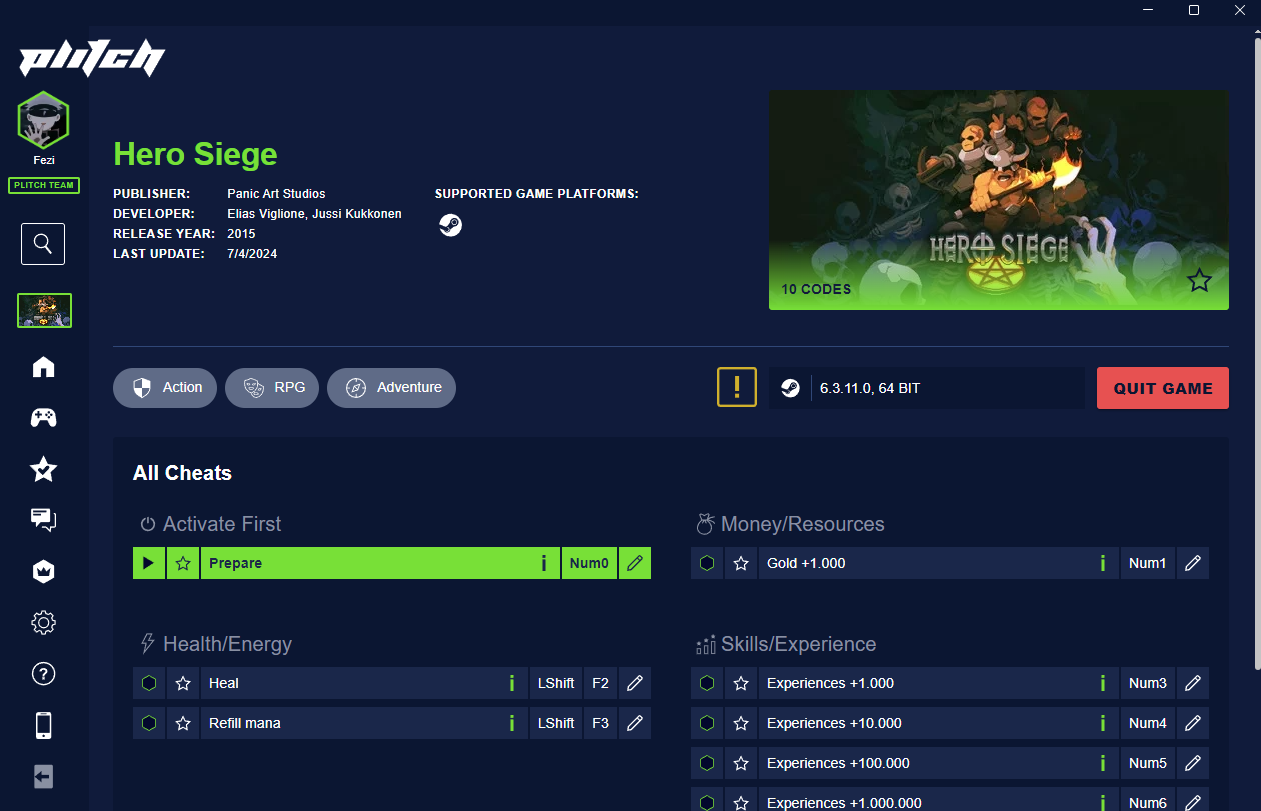Favorite the Experiences +100.000 cheat
The image size is (1261, 811).
coord(741,763)
